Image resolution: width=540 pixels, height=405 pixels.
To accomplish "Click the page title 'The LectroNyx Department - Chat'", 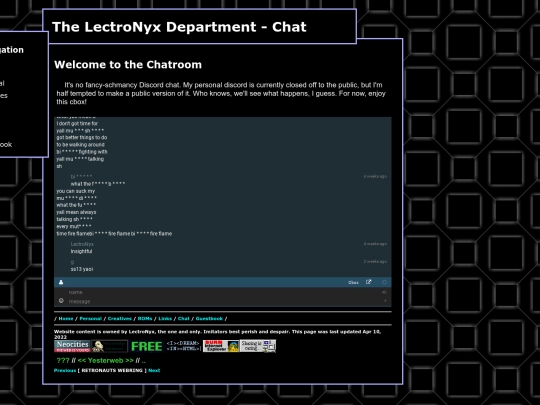I will [x=179, y=27].
